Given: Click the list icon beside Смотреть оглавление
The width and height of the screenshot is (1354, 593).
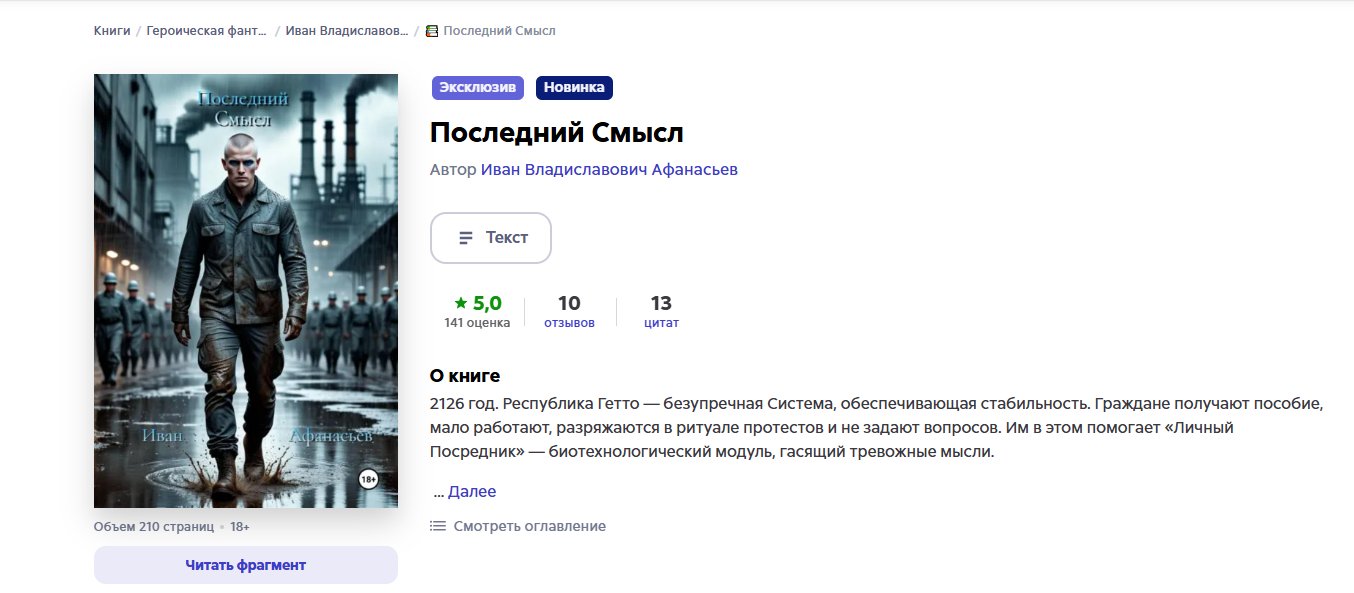Looking at the screenshot, I should (437, 526).
